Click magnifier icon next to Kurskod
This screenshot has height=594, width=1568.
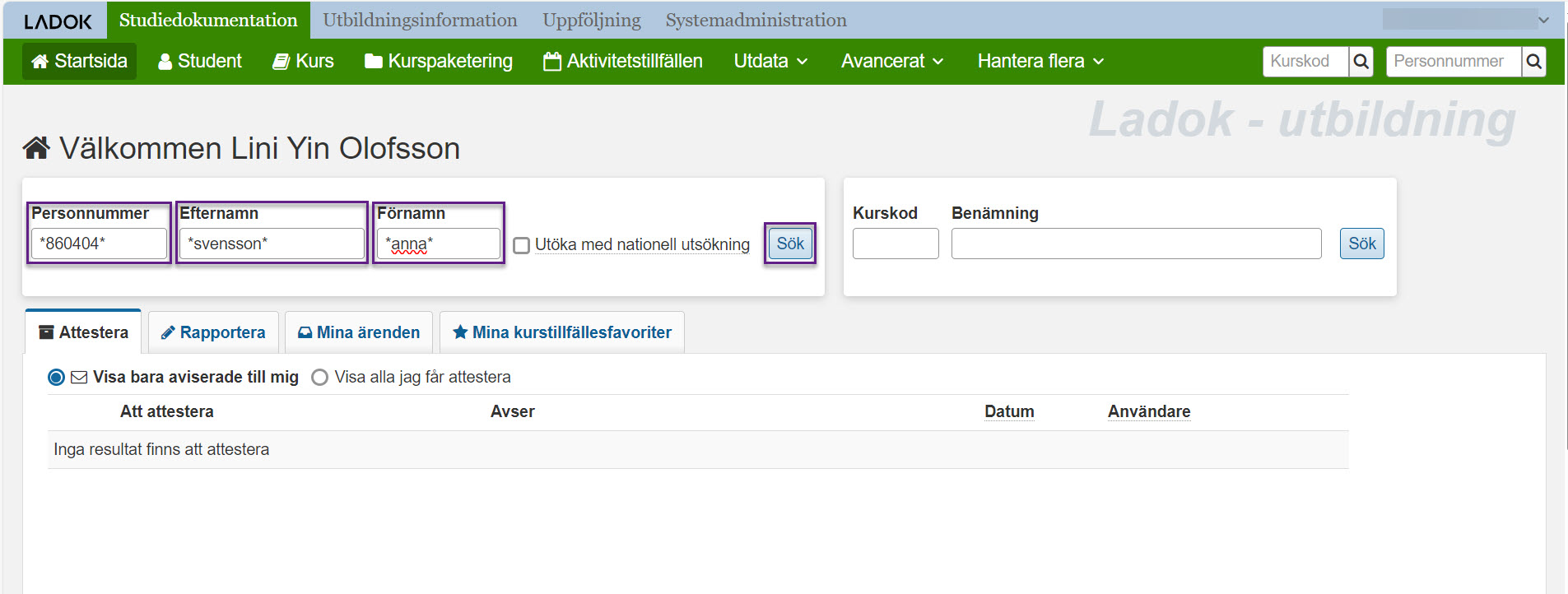tap(1361, 61)
